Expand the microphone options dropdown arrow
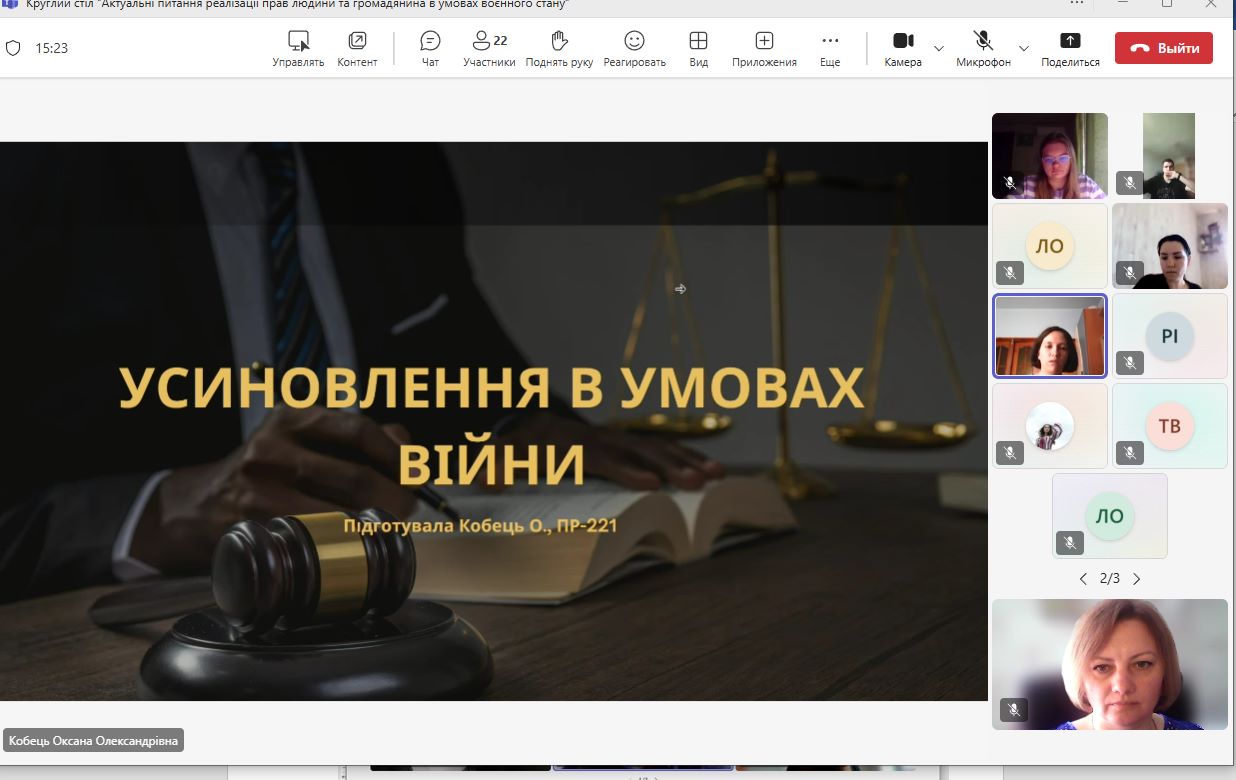The width and height of the screenshot is (1236, 780). pos(1023,48)
